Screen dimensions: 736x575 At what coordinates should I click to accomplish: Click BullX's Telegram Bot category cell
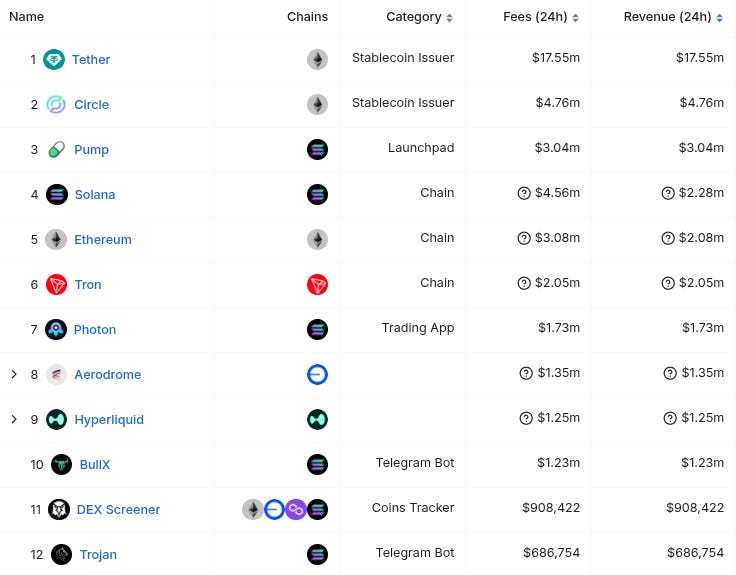click(415, 463)
